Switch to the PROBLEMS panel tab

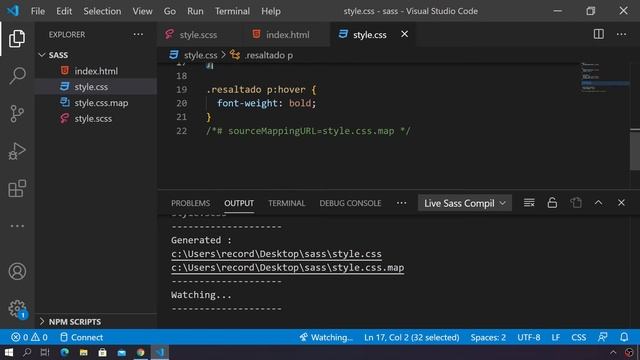pos(190,203)
